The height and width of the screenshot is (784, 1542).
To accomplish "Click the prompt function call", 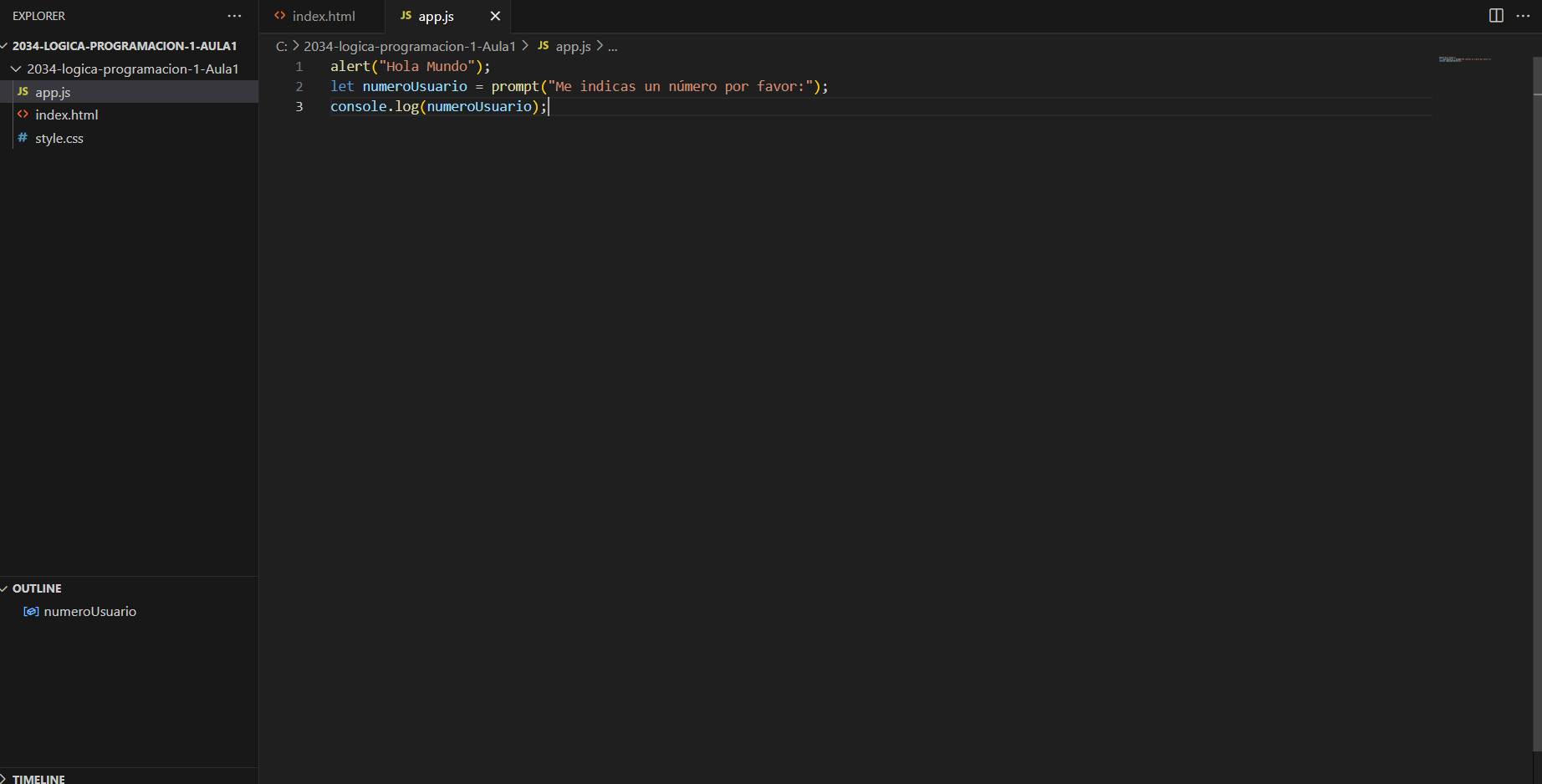I will (515, 86).
